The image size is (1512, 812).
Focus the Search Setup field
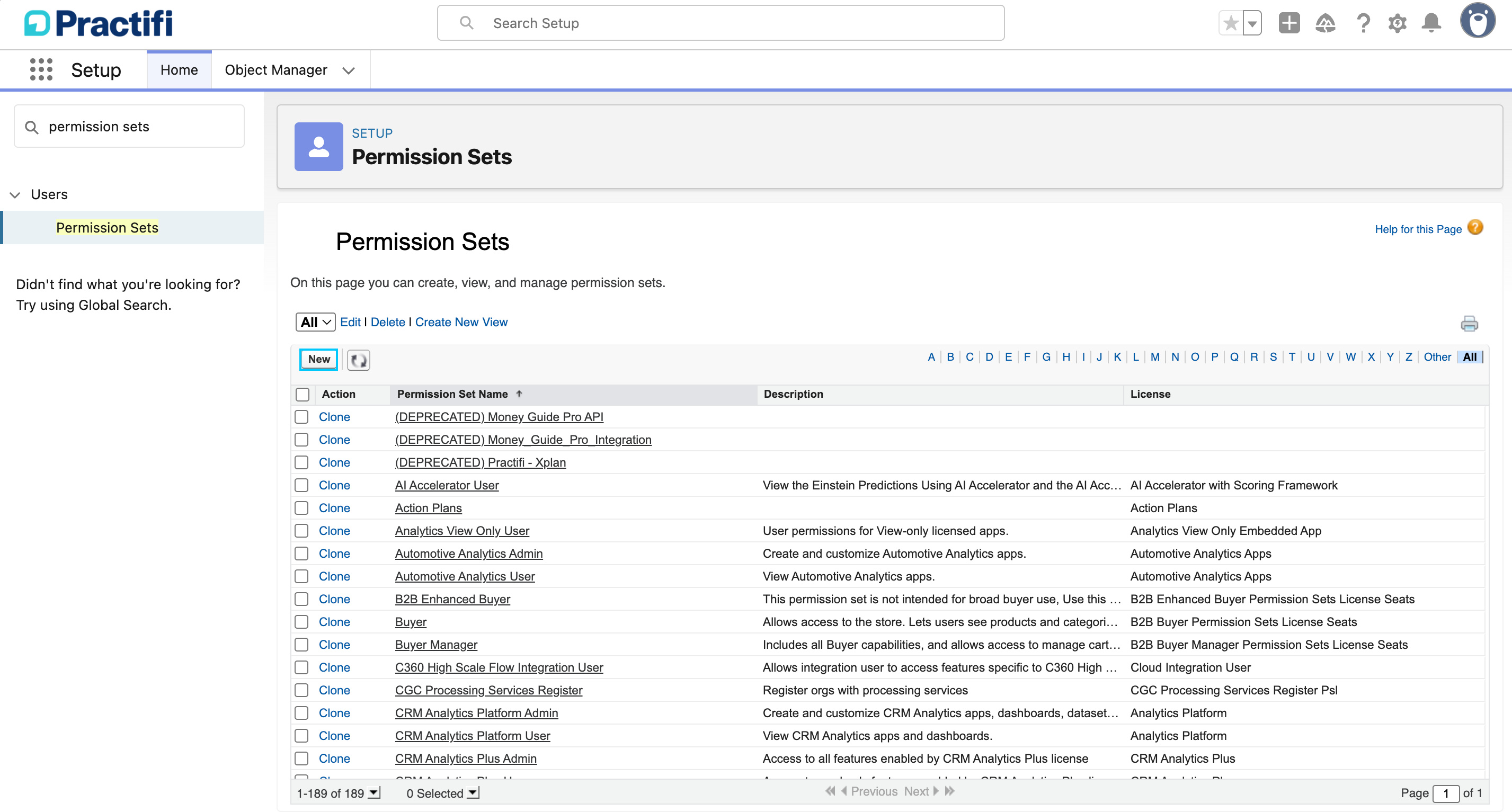coord(720,23)
